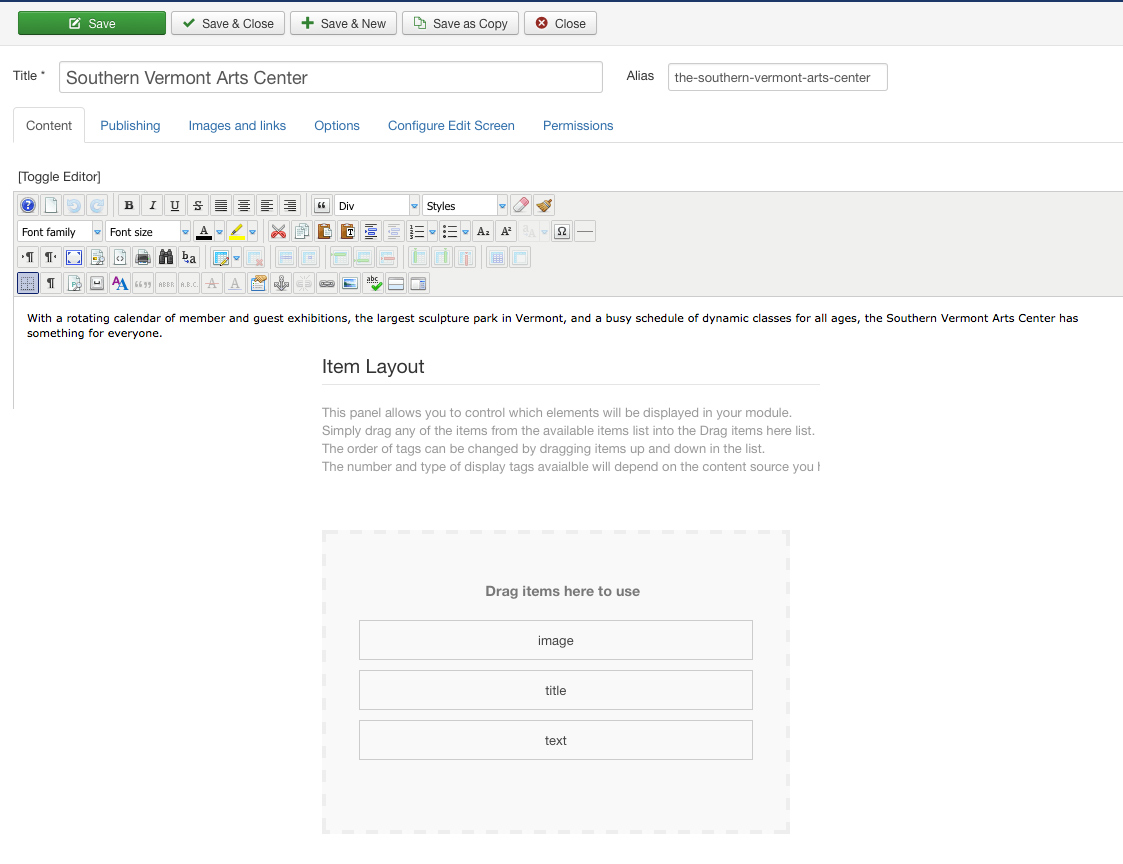Click the eraser remove formatting icon

521,206
